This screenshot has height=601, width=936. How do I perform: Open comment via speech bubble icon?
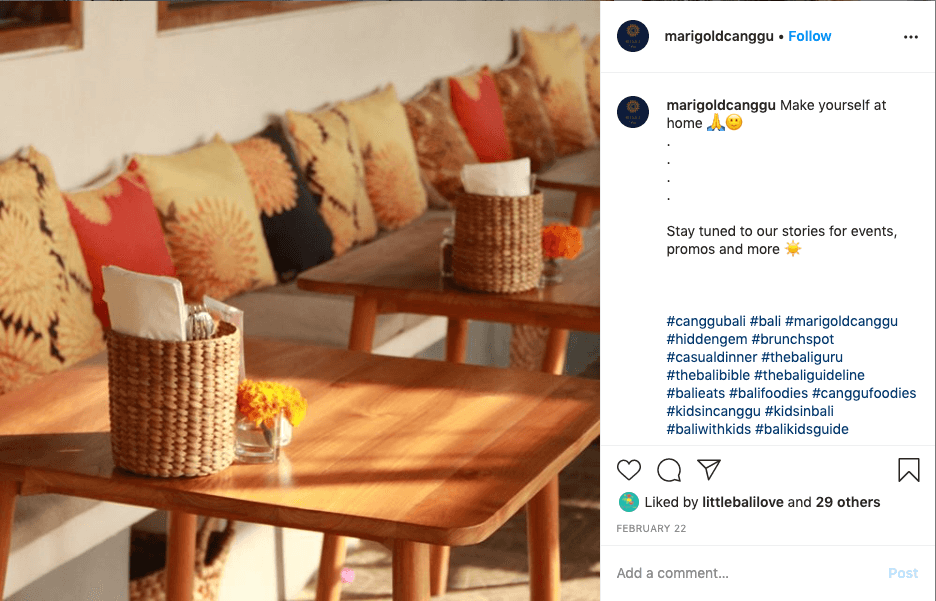pos(669,470)
